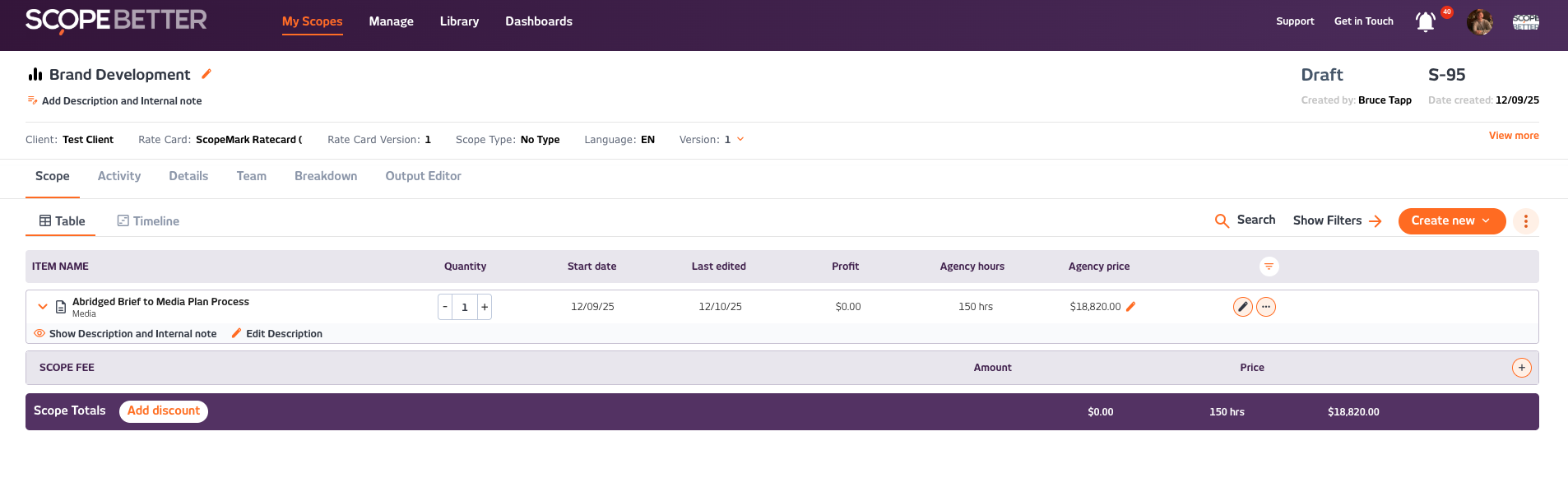This screenshot has width=1568, height=501.
Task: Click the pencil icon next to agency price
Action: 1130,307
